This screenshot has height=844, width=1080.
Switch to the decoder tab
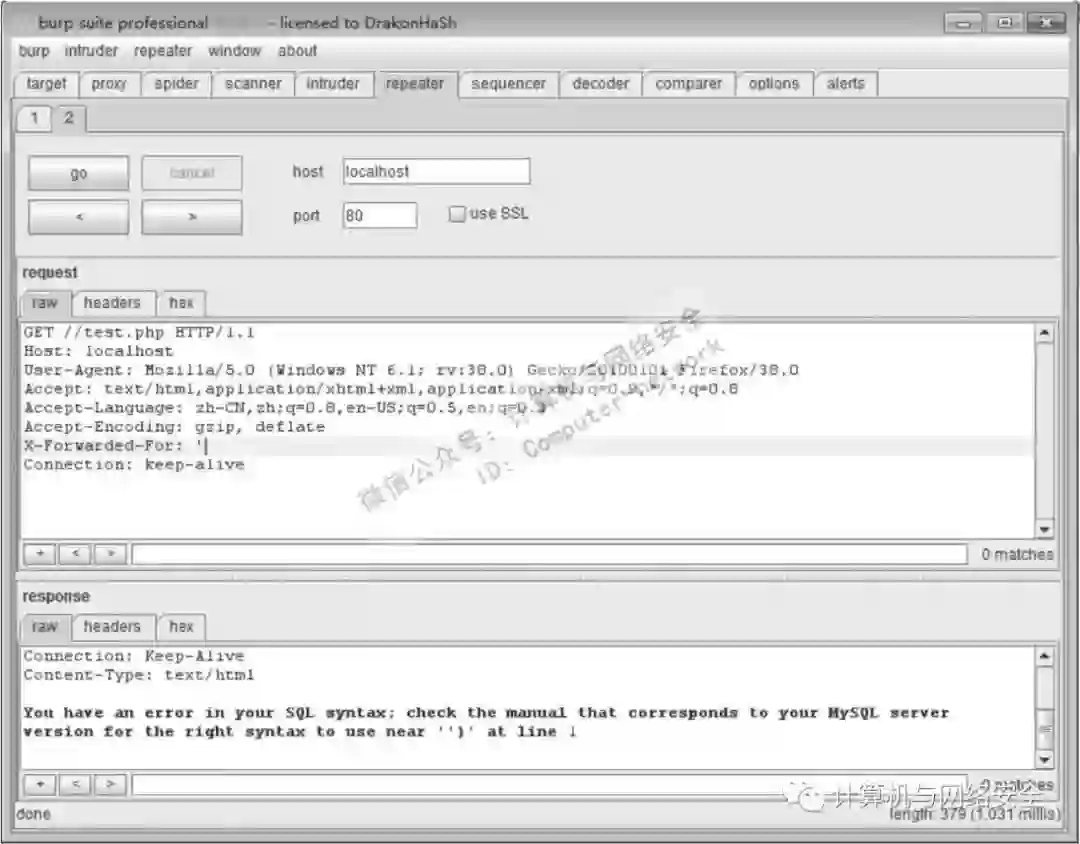601,84
